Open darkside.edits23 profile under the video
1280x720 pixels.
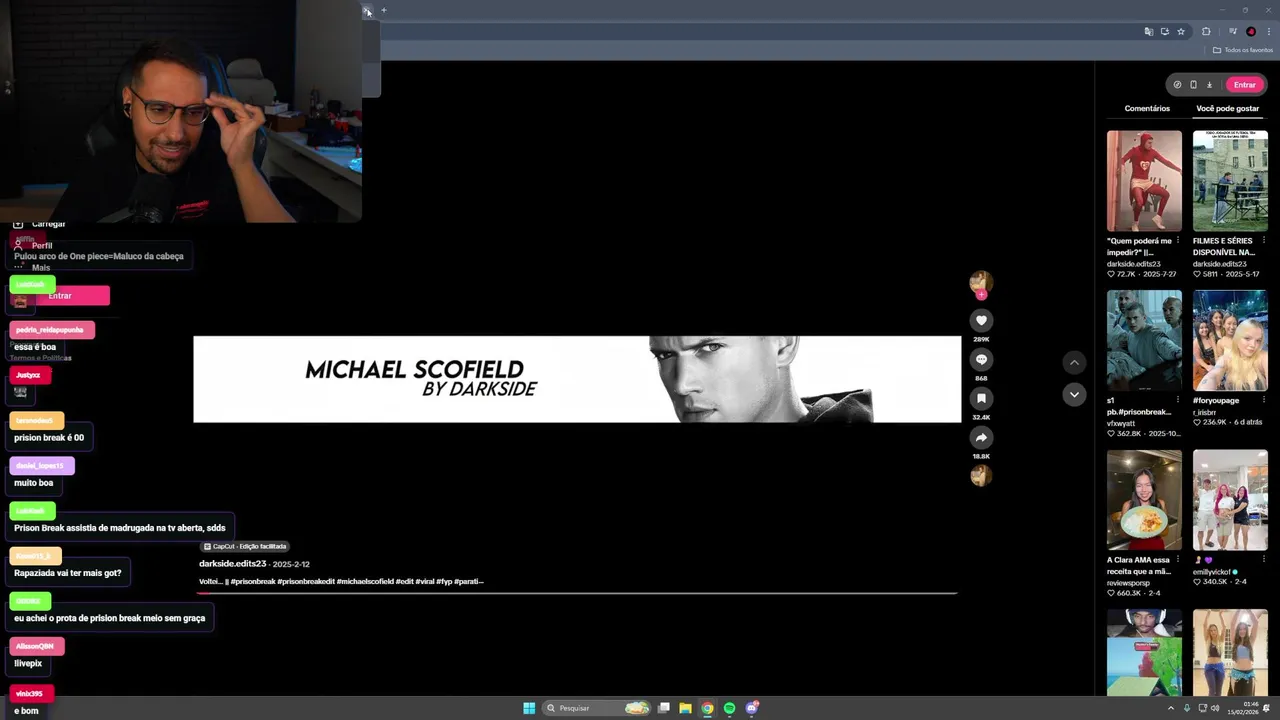pyautogui.click(x=232, y=564)
